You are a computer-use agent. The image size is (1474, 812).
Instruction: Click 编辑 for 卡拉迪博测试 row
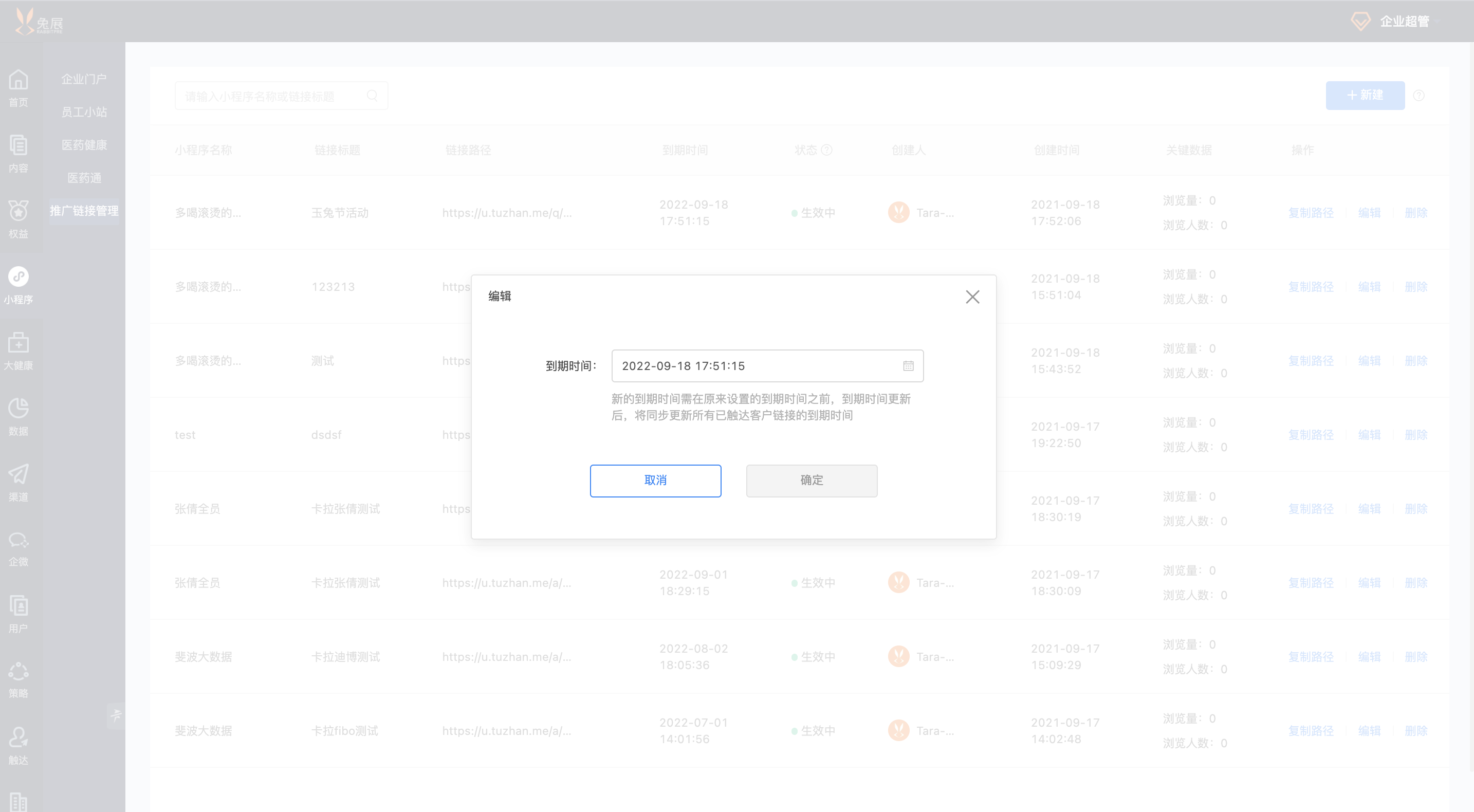pos(1369,657)
